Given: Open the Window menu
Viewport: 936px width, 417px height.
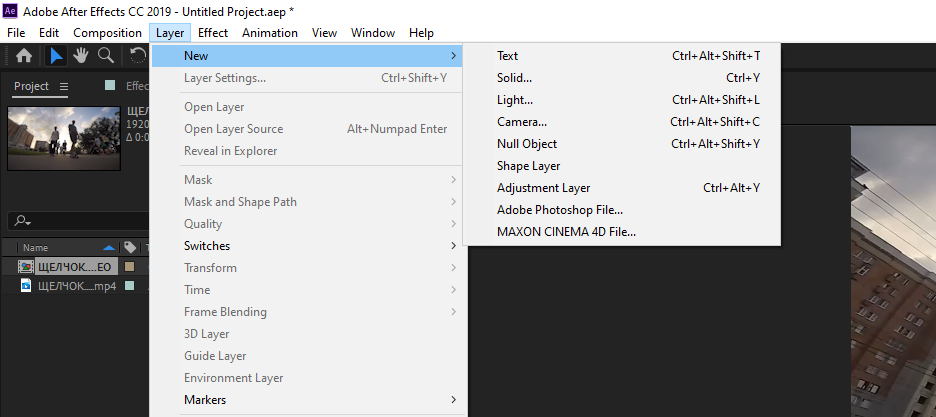Looking at the screenshot, I should (x=373, y=33).
